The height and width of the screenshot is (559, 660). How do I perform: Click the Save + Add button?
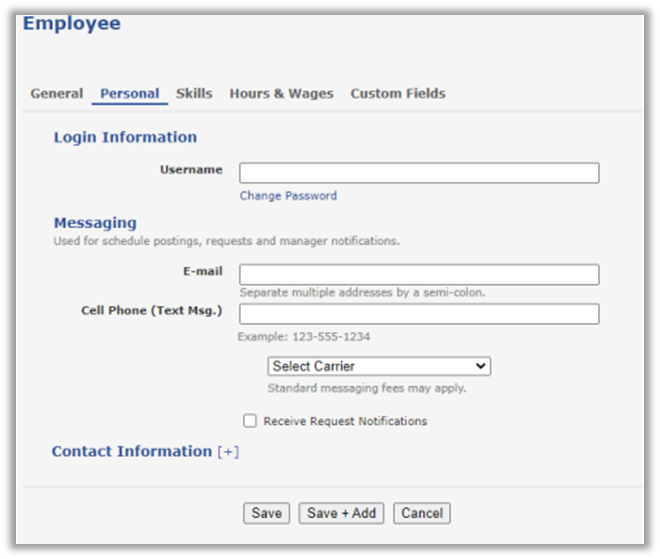[x=341, y=513]
